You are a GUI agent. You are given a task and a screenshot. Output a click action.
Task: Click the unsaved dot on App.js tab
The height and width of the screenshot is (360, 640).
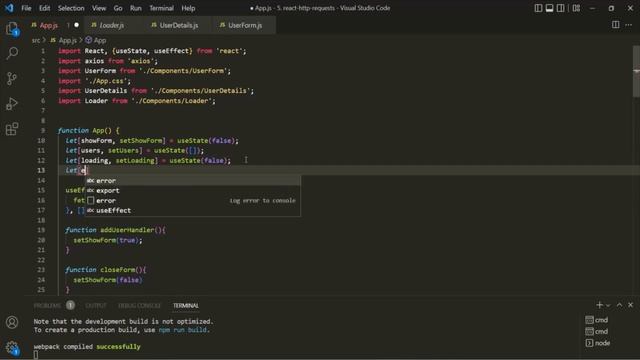click(76, 25)
